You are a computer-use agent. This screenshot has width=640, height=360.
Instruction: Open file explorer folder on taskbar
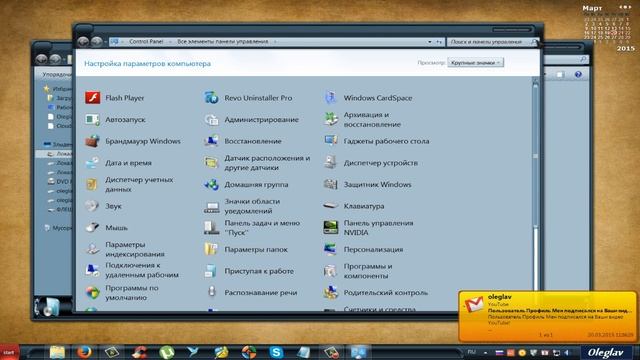point(57,352)
